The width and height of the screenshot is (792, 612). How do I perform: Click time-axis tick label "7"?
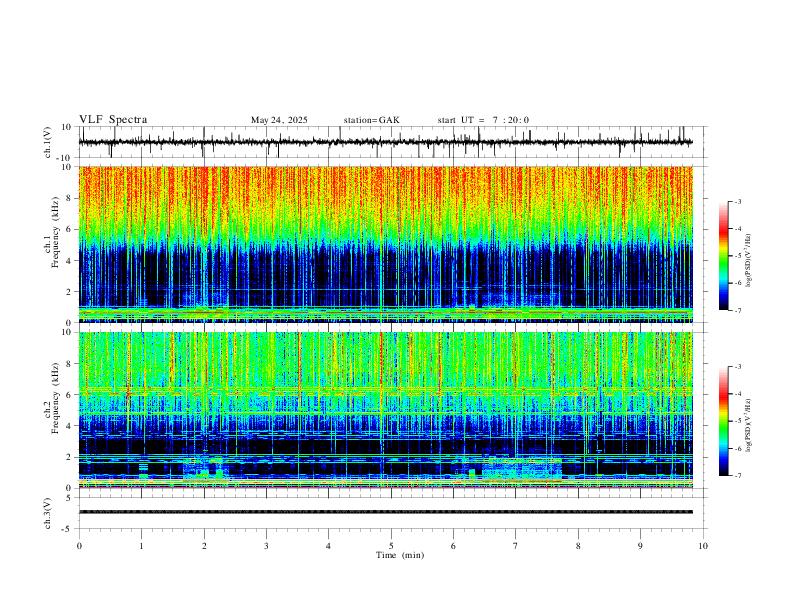(x=516, y=546)
